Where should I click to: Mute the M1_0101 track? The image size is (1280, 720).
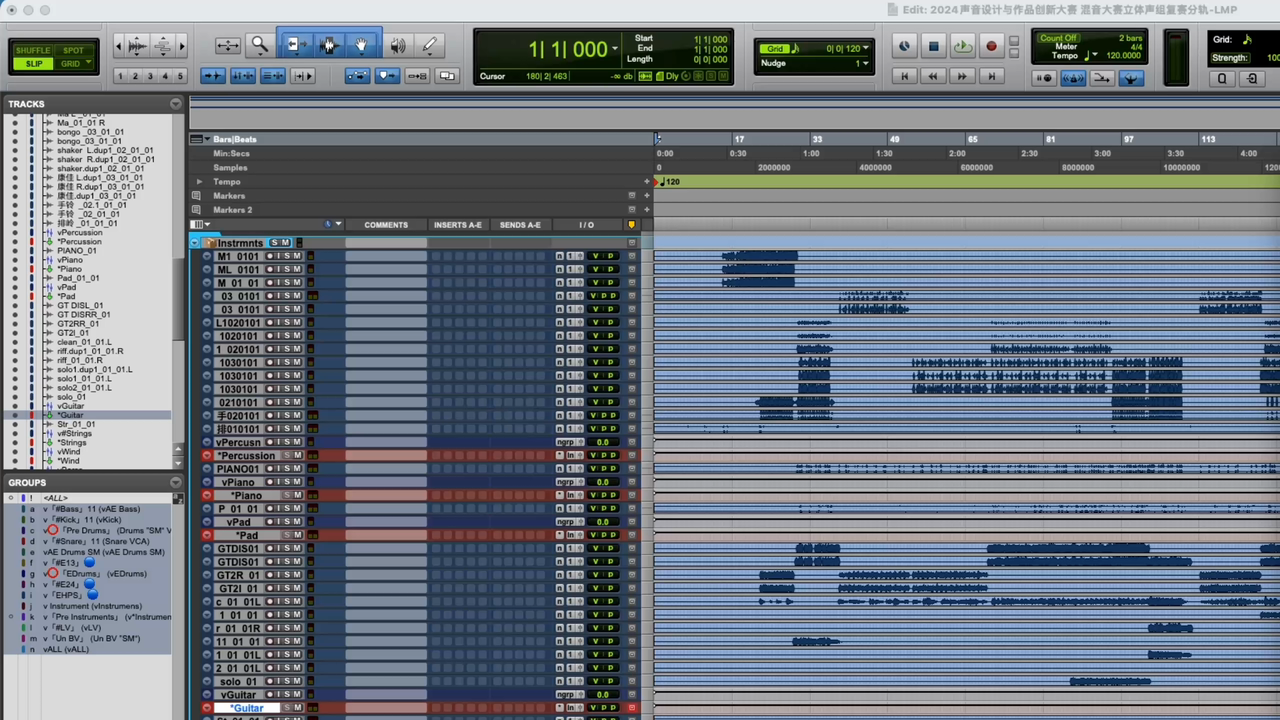[297, 256]
